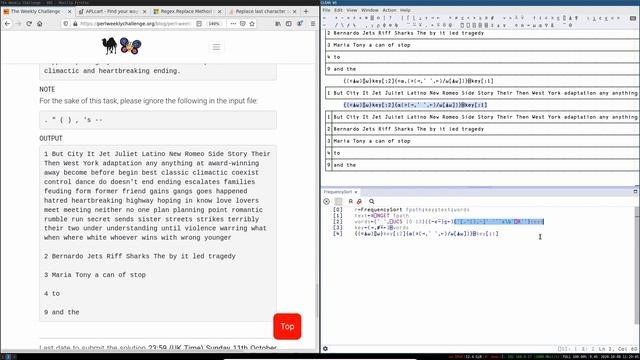Open Firefox page actions ellipsis menu
This screenshot has width=640, height=360.
(x=233, y=24)
